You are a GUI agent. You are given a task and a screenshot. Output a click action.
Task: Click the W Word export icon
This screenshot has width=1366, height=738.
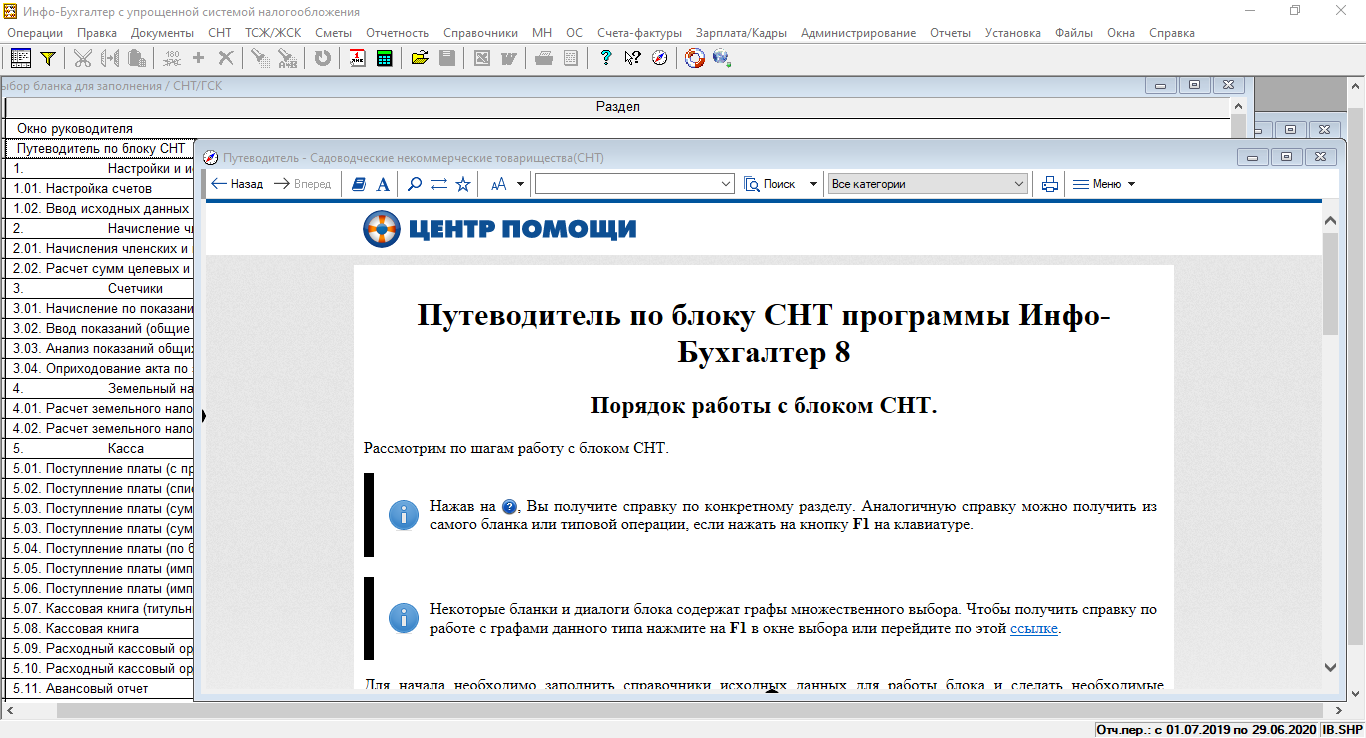click(x=509, y=58)
